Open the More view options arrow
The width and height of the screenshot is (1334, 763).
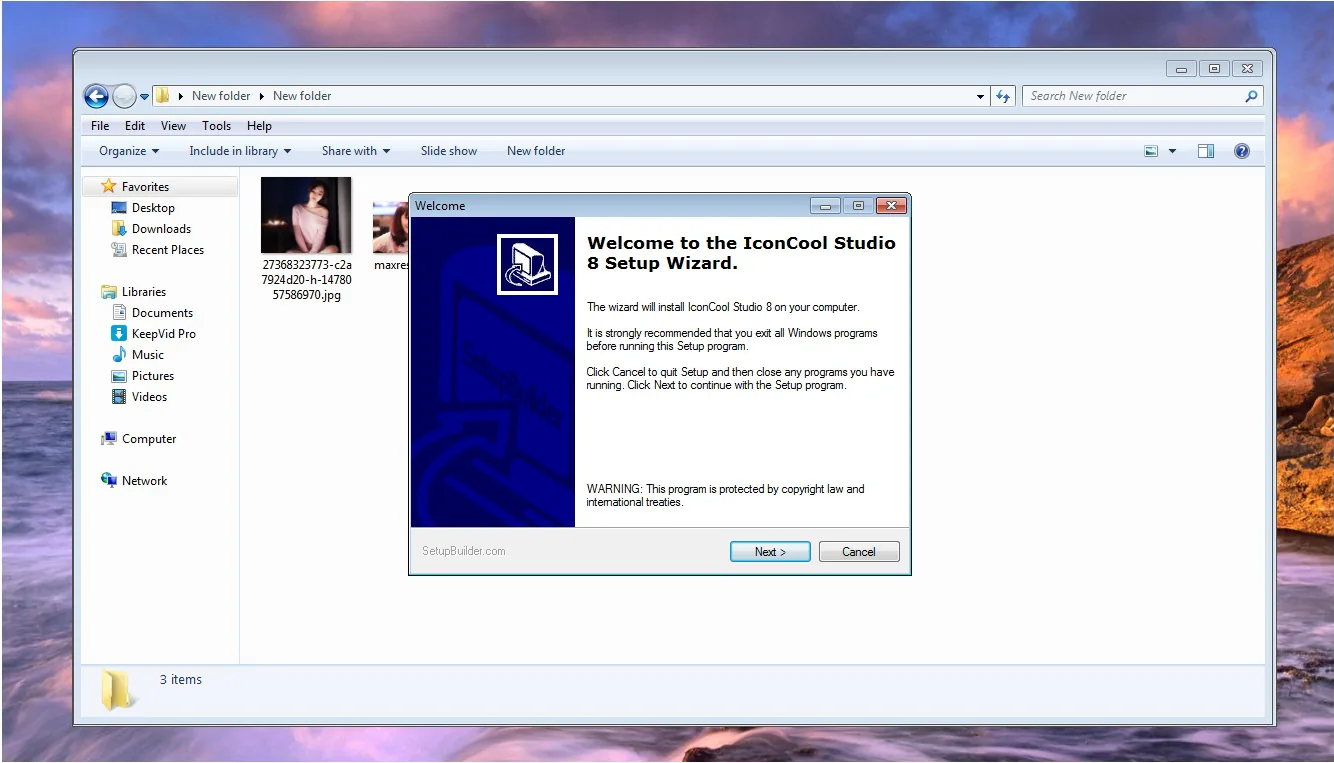click(1172, 151)
